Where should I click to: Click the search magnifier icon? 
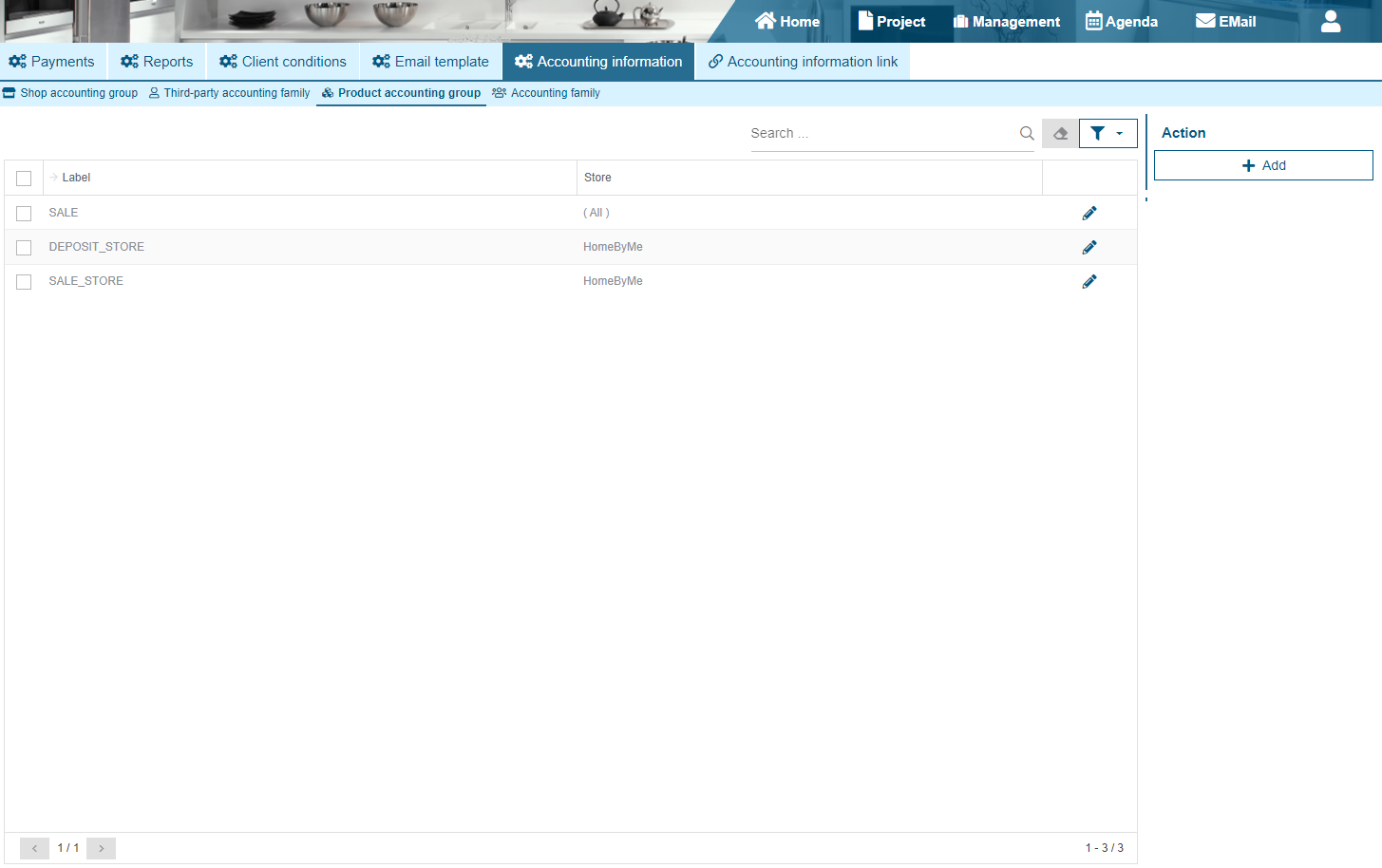pyautogui.click(x=1027, y=134)
